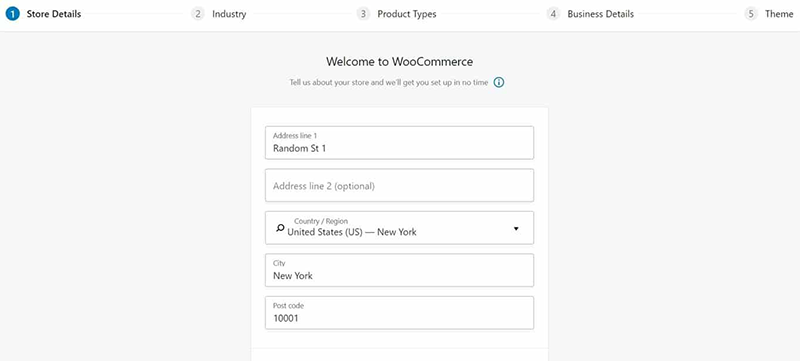Click the step 3 number badge
The image size is (800, 361).
coord(363,14)
